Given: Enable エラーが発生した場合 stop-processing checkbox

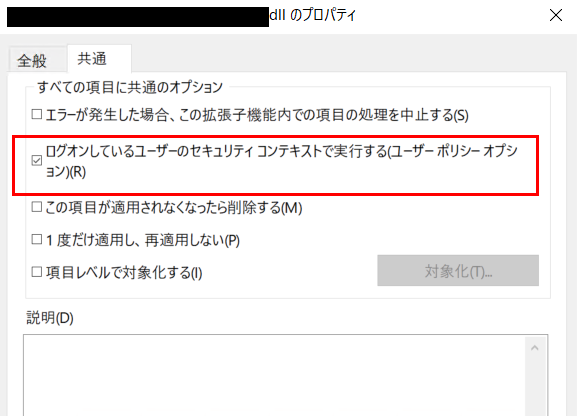Looking at the screenshot, I should [37, 114].
